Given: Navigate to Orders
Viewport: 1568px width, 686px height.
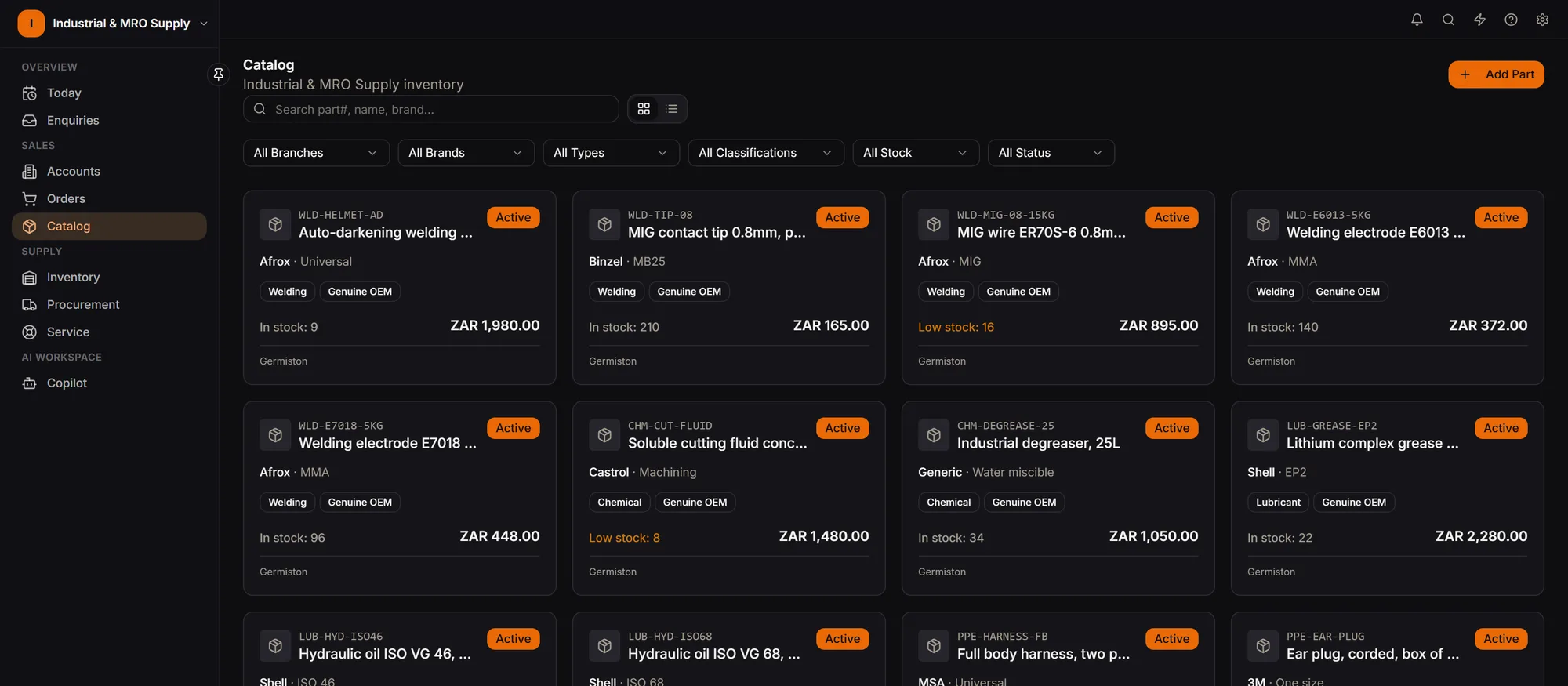Looking at the screenshot, I should [109, 199].
